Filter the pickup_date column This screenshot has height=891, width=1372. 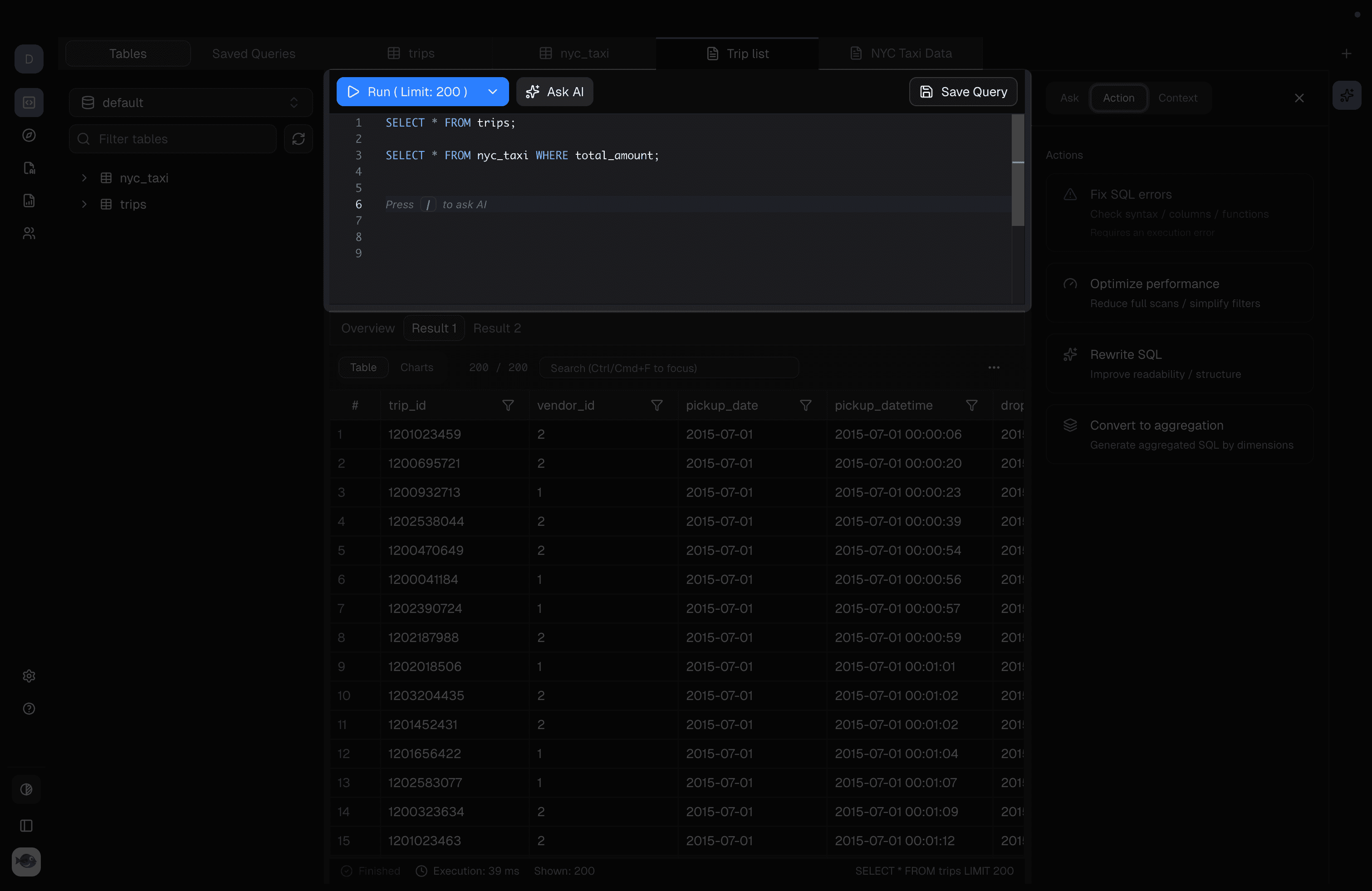[x=806, y=405]
